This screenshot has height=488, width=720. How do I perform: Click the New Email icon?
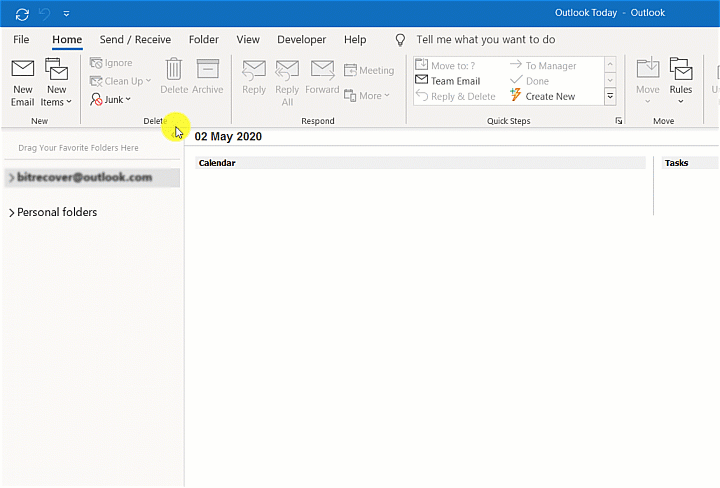(22, 69)
